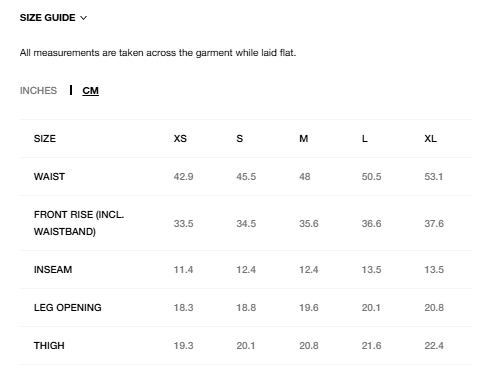The image size is (480, 374).
Task: Click the XL thigh value 22.4
Action: (434, 346)
